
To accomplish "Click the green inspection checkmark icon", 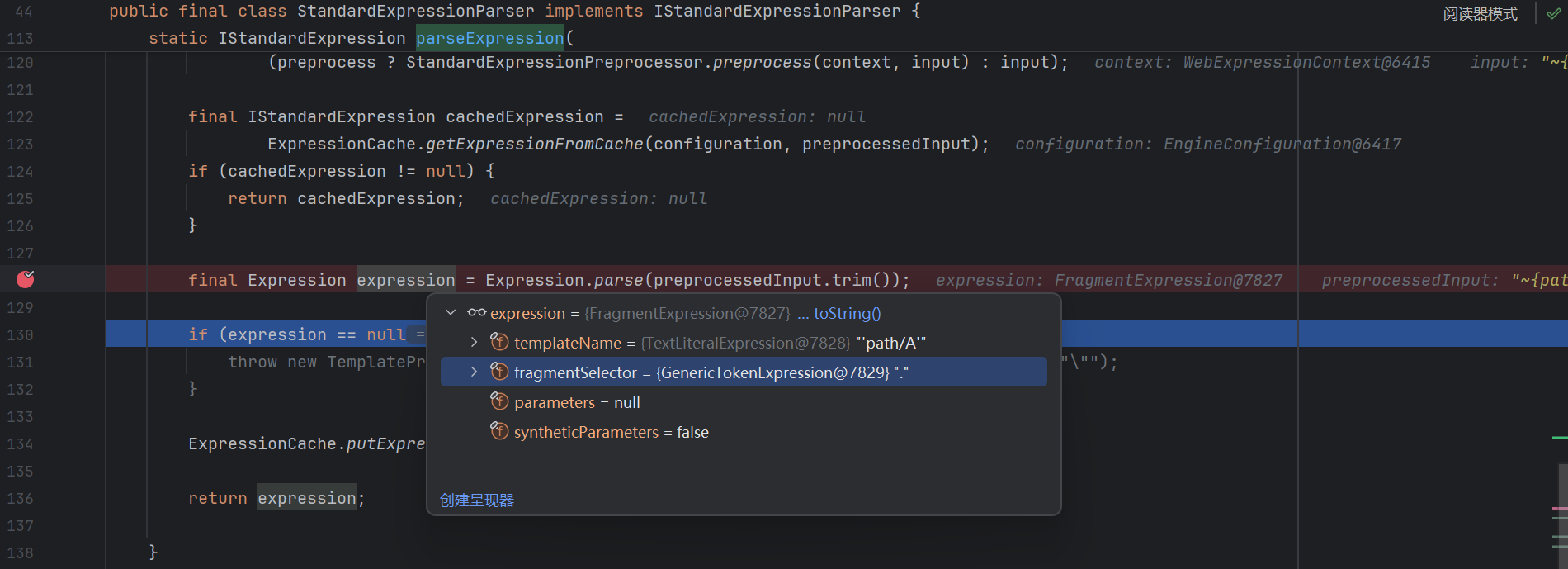I will coord(1553,14).
